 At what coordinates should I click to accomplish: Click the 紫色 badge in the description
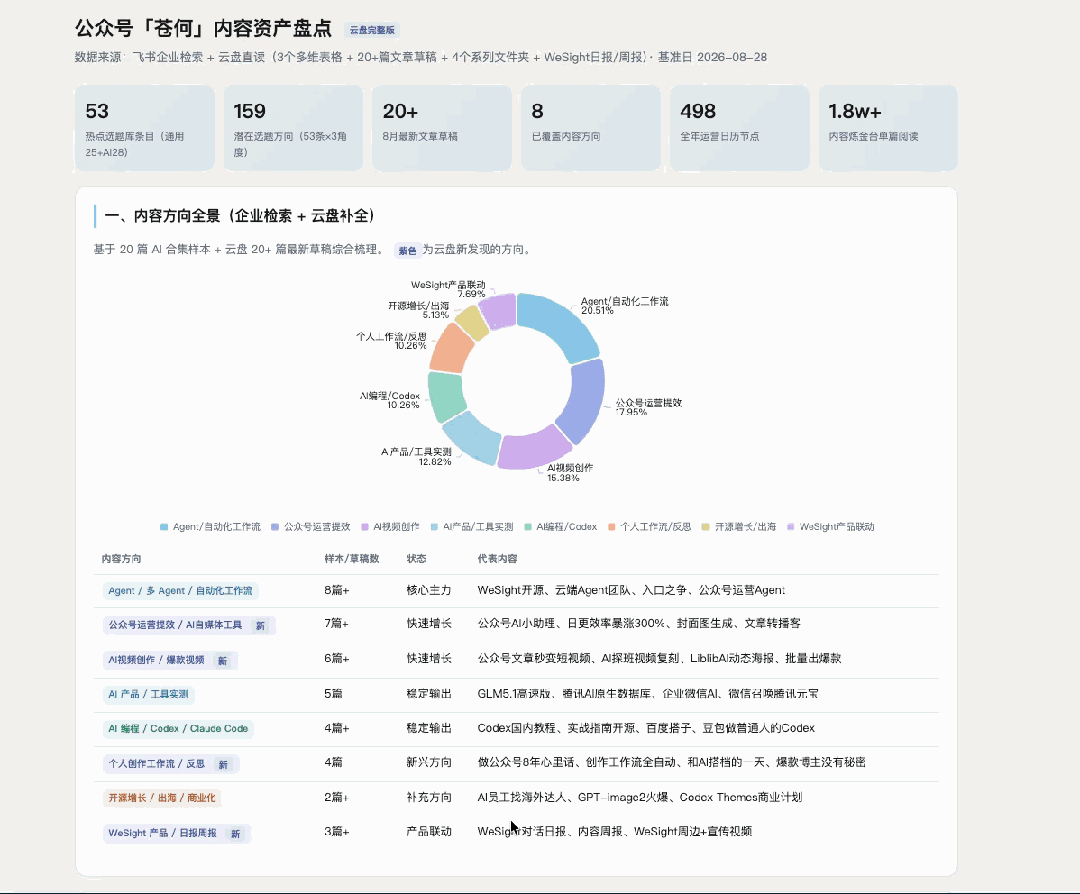407,251
